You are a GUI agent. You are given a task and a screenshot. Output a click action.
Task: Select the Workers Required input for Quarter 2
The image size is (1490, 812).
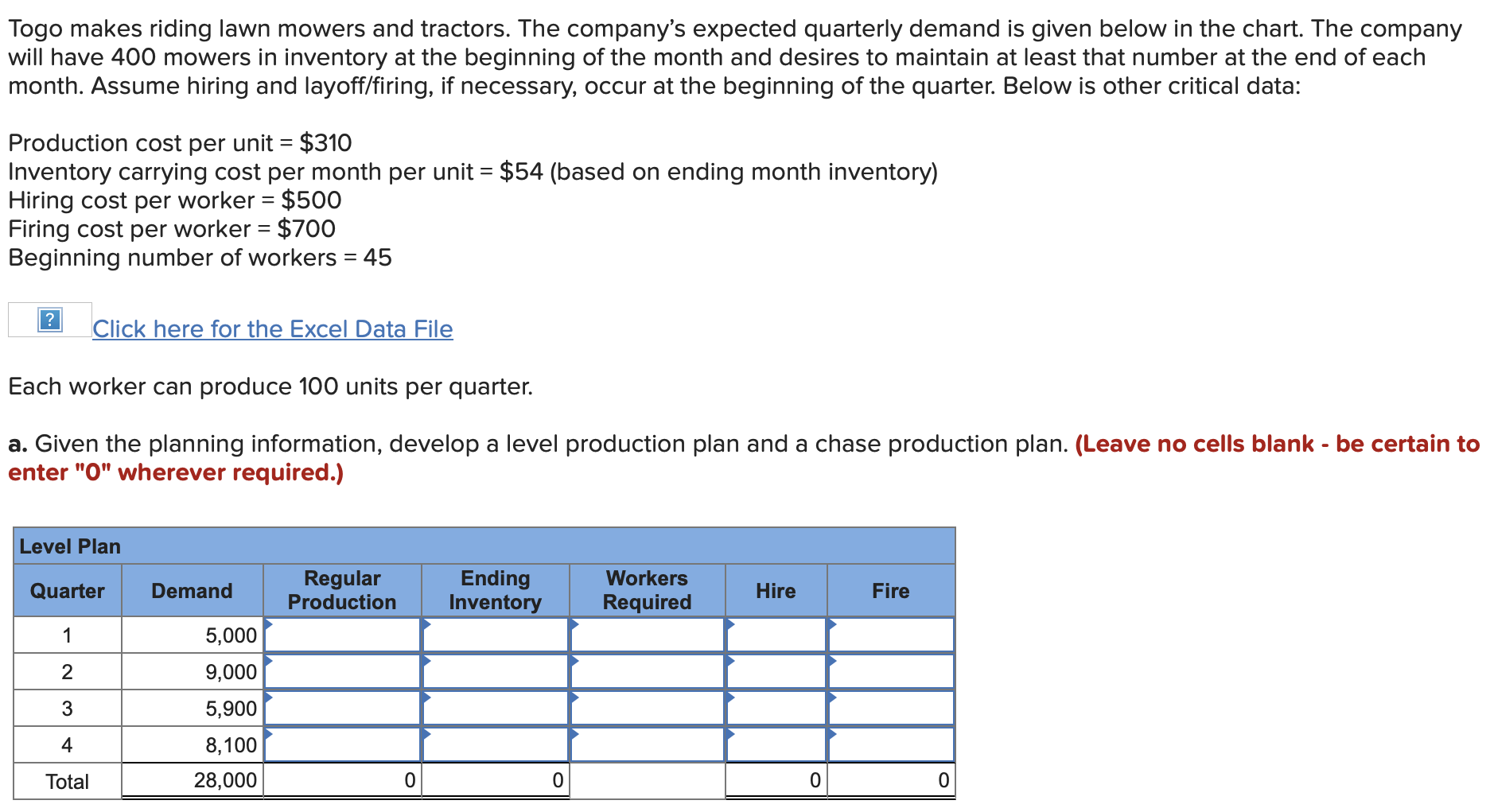pyautogui.click(x=648, y=671)
